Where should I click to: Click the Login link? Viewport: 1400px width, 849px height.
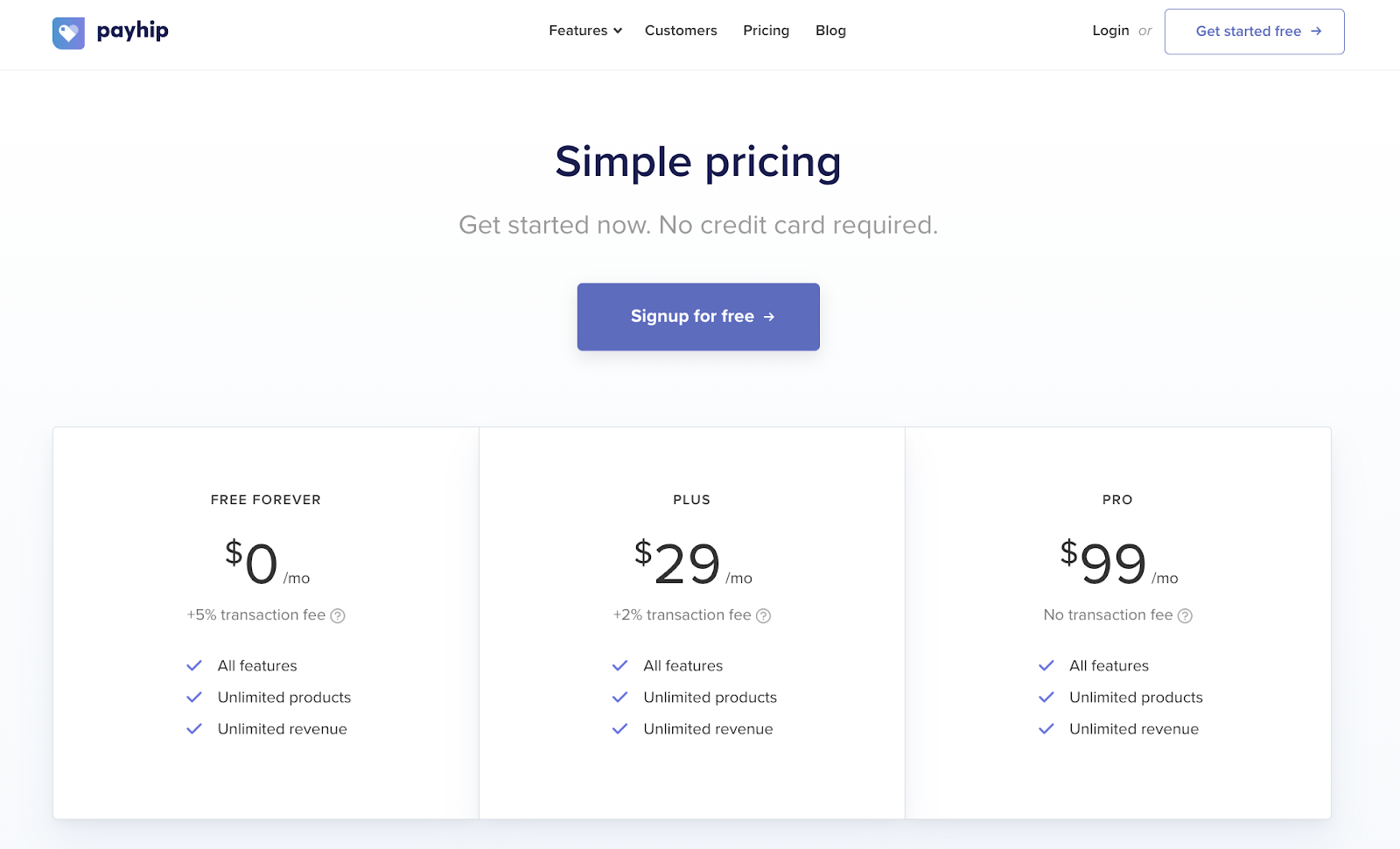coord(1110,31)
